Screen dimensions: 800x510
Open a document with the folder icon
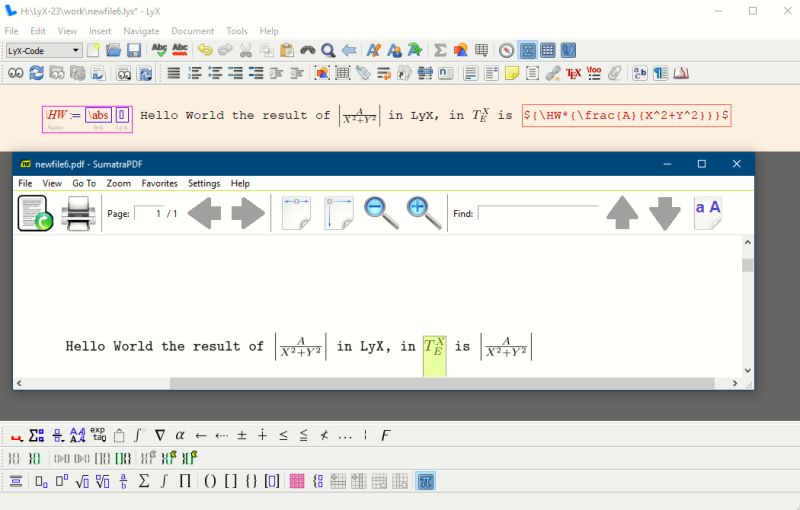tap(113, 50)
